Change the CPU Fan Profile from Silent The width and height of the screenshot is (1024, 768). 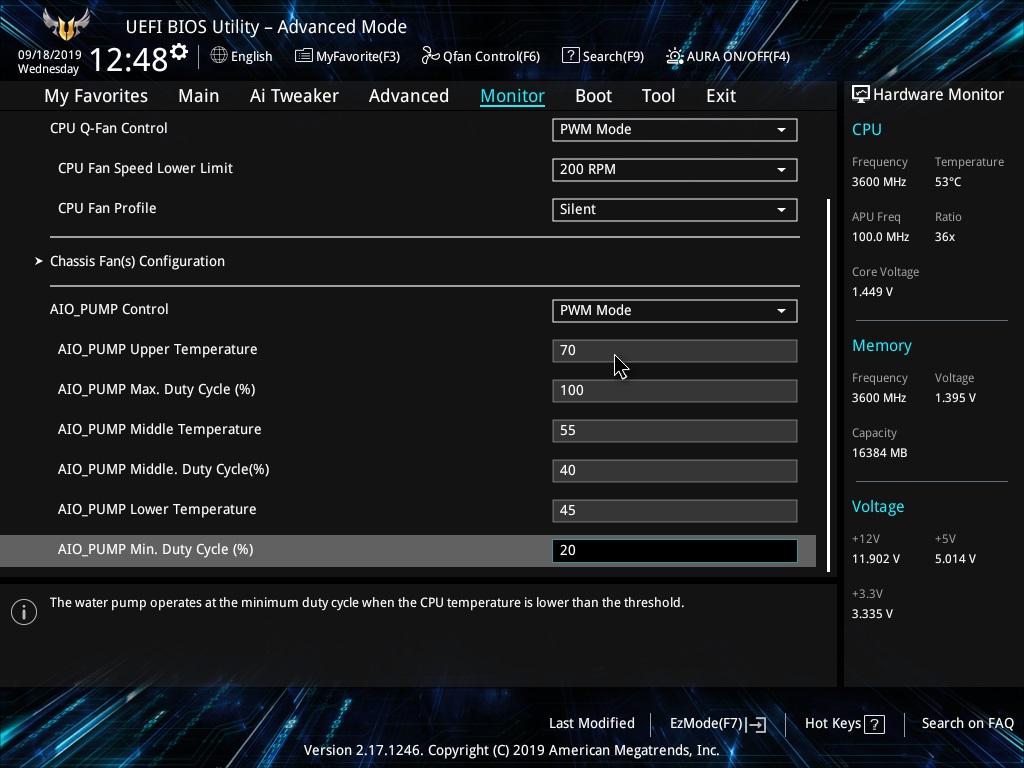[x=674, y=210]
